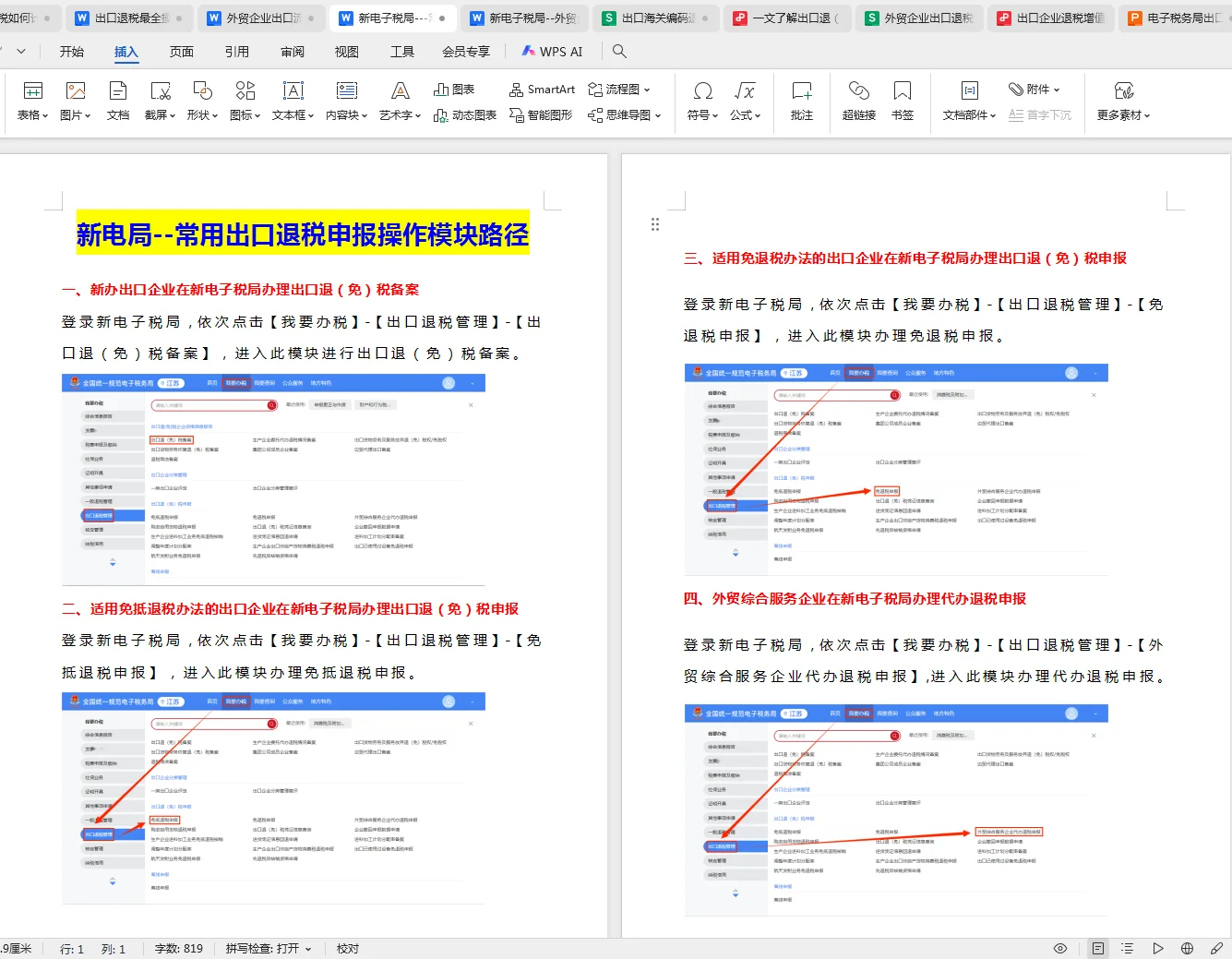Switch to the 开始 ribbon tab
Screen dimensions: 1232x959
point(71,52)
